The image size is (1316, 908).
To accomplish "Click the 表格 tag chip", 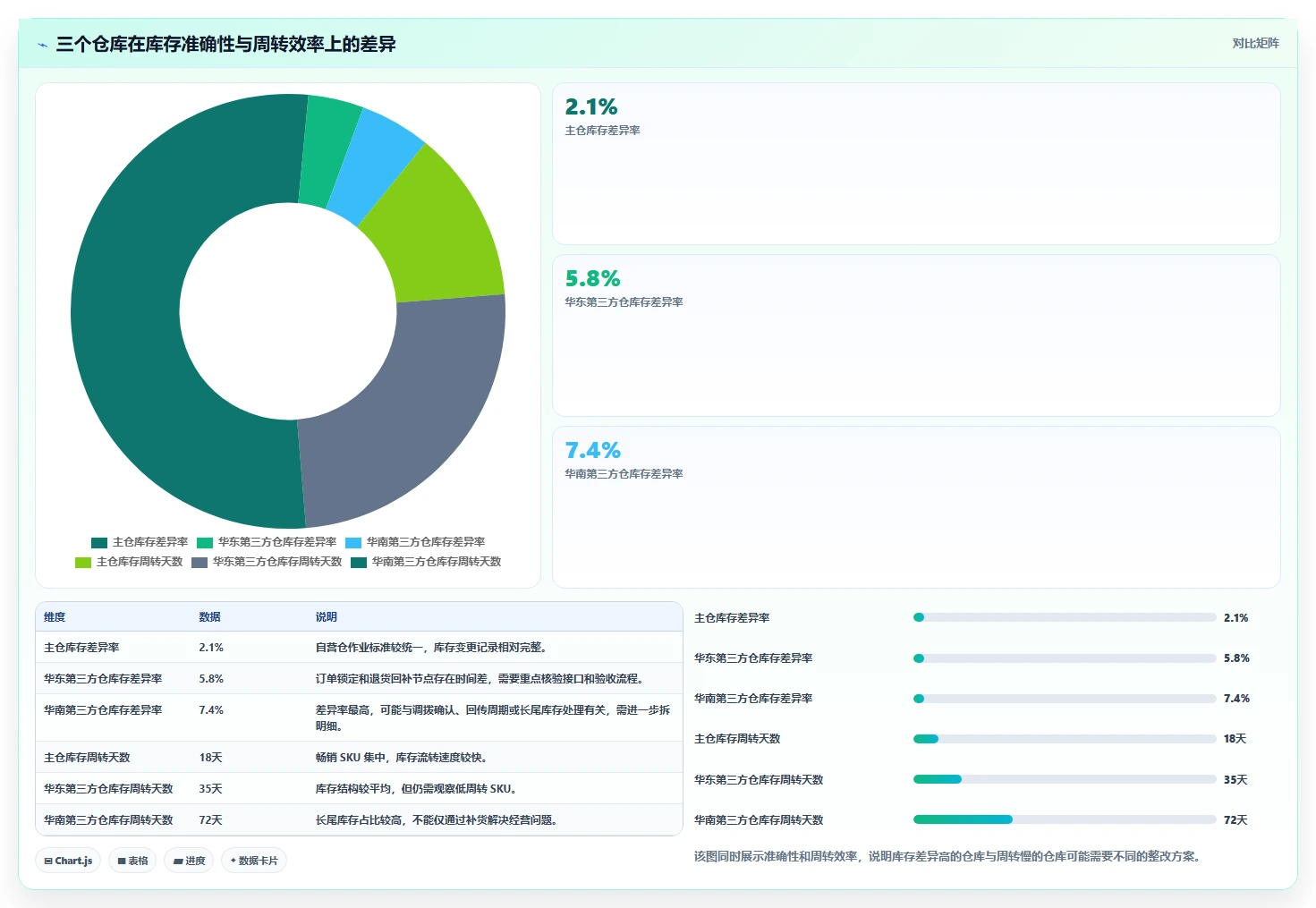I will pos(132,861).
